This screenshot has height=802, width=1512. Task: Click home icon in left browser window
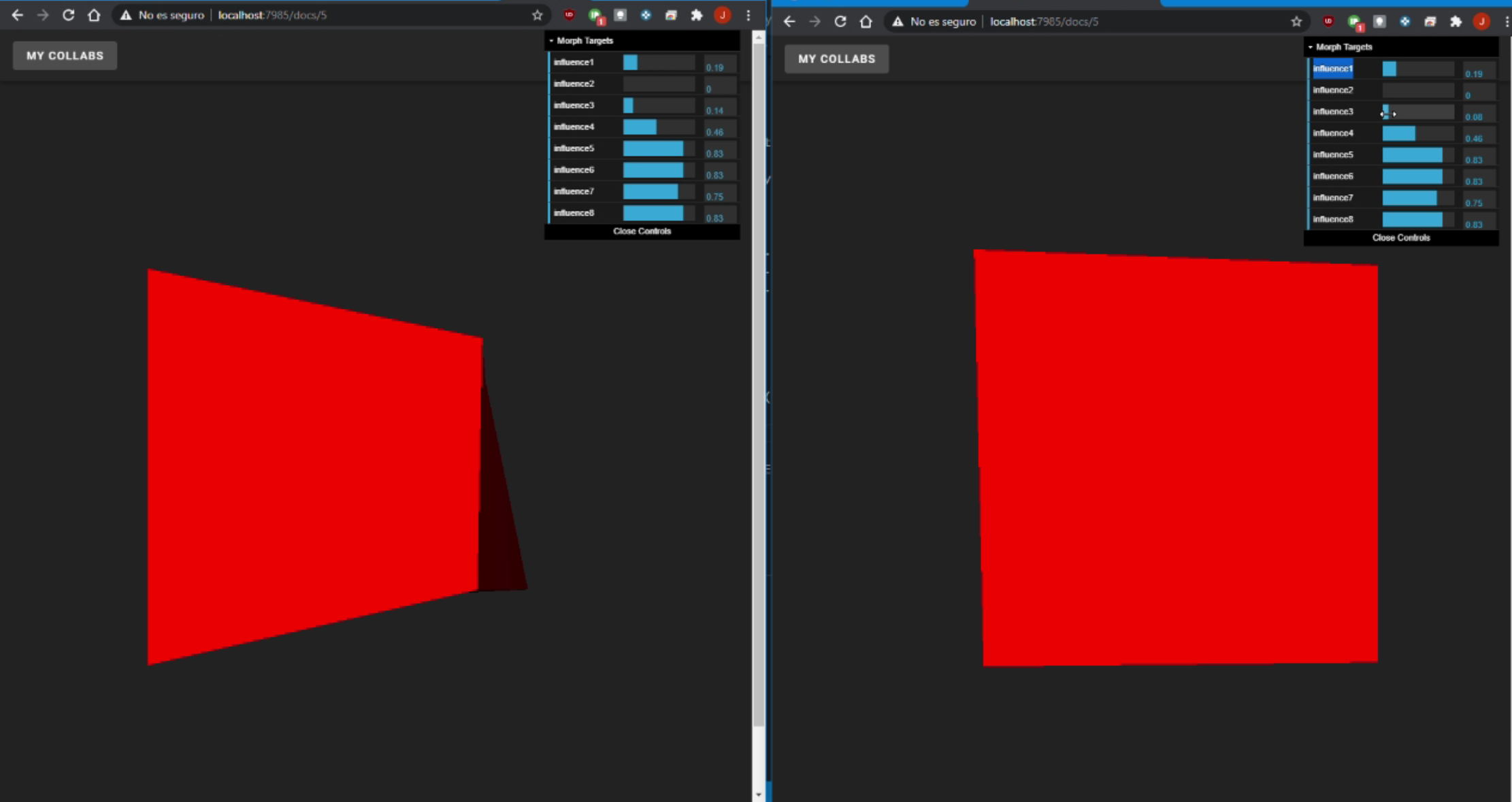point(94,15)
